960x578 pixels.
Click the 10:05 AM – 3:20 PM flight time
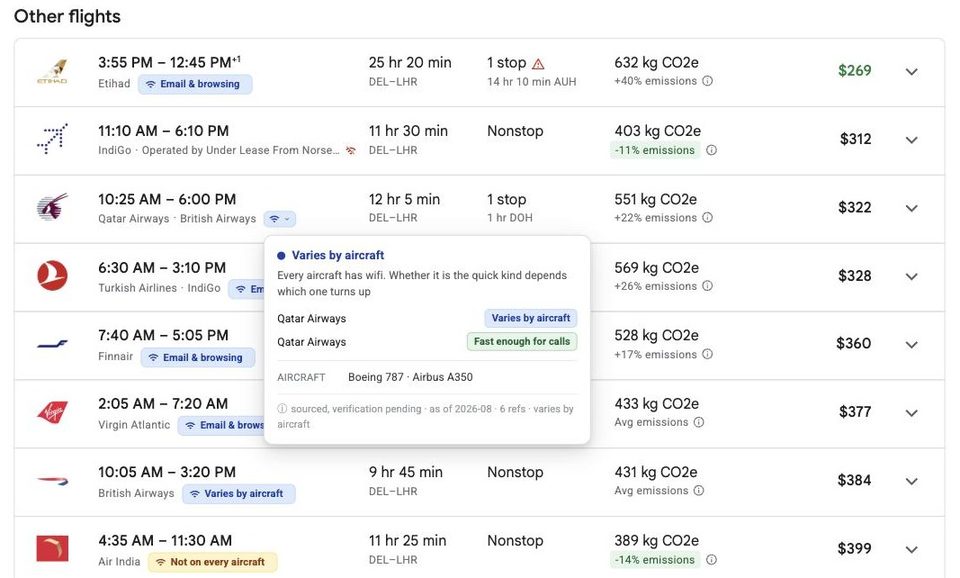pyautogui.click(x=167, y=472)
